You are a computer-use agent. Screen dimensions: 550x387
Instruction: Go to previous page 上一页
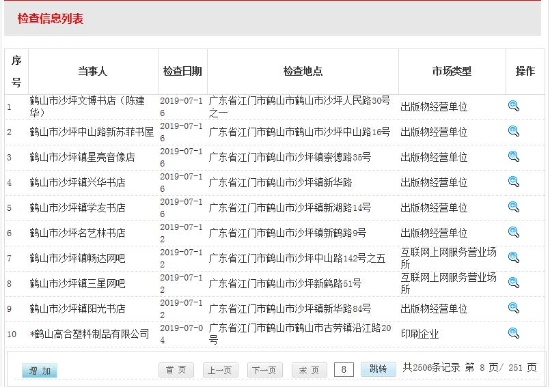221,370
